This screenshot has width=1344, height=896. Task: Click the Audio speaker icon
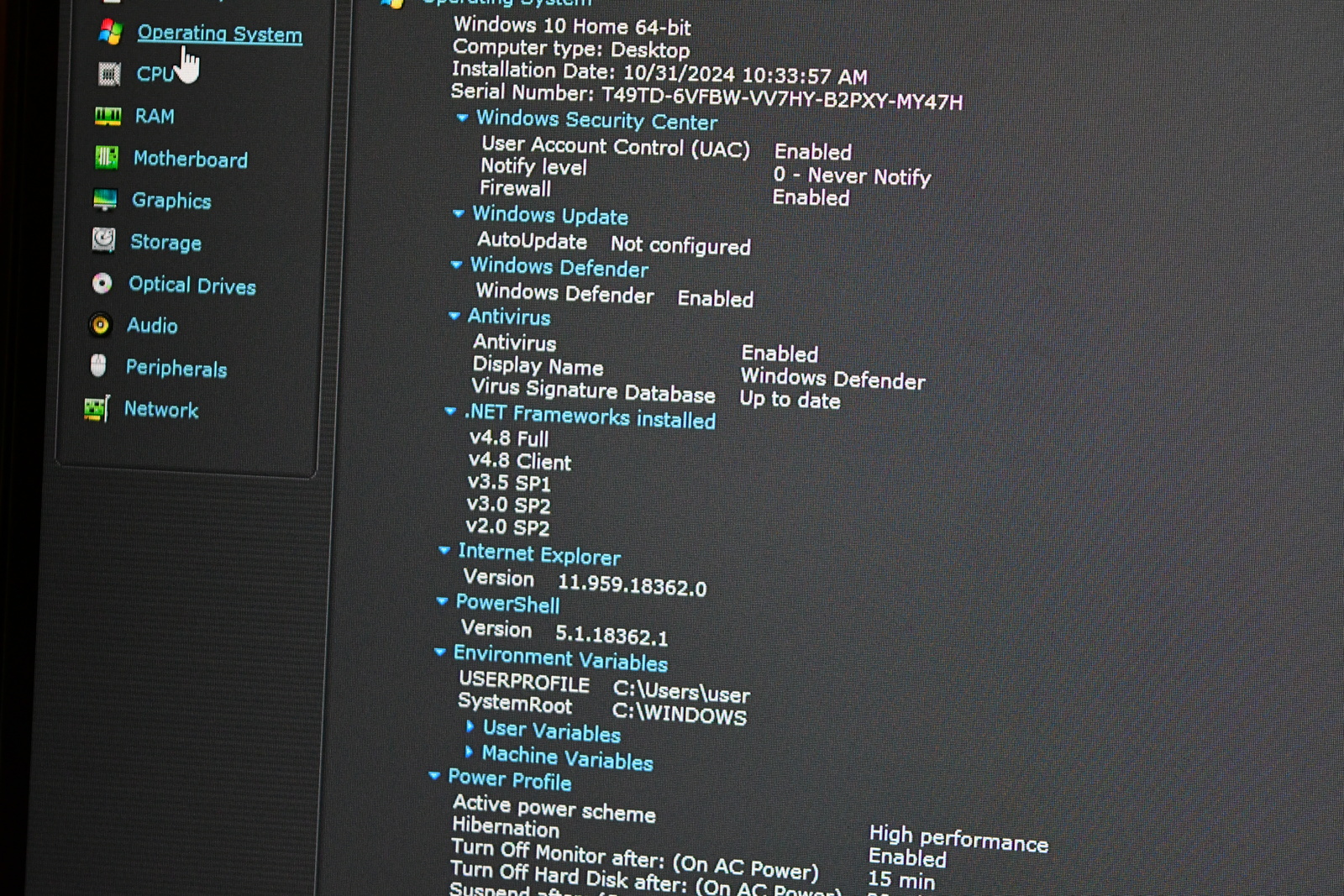[100, 324]
